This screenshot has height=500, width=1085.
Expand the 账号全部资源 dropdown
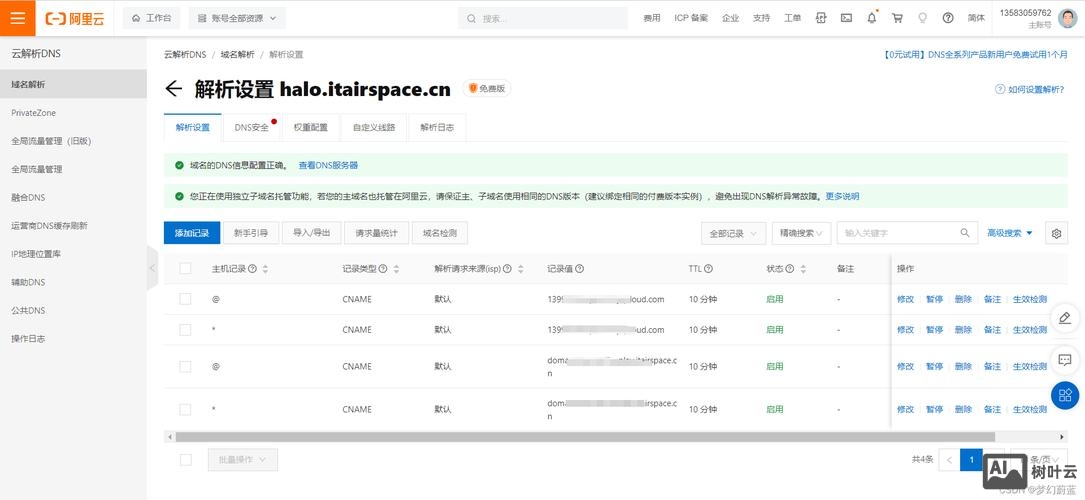click(x=237, y=18)
